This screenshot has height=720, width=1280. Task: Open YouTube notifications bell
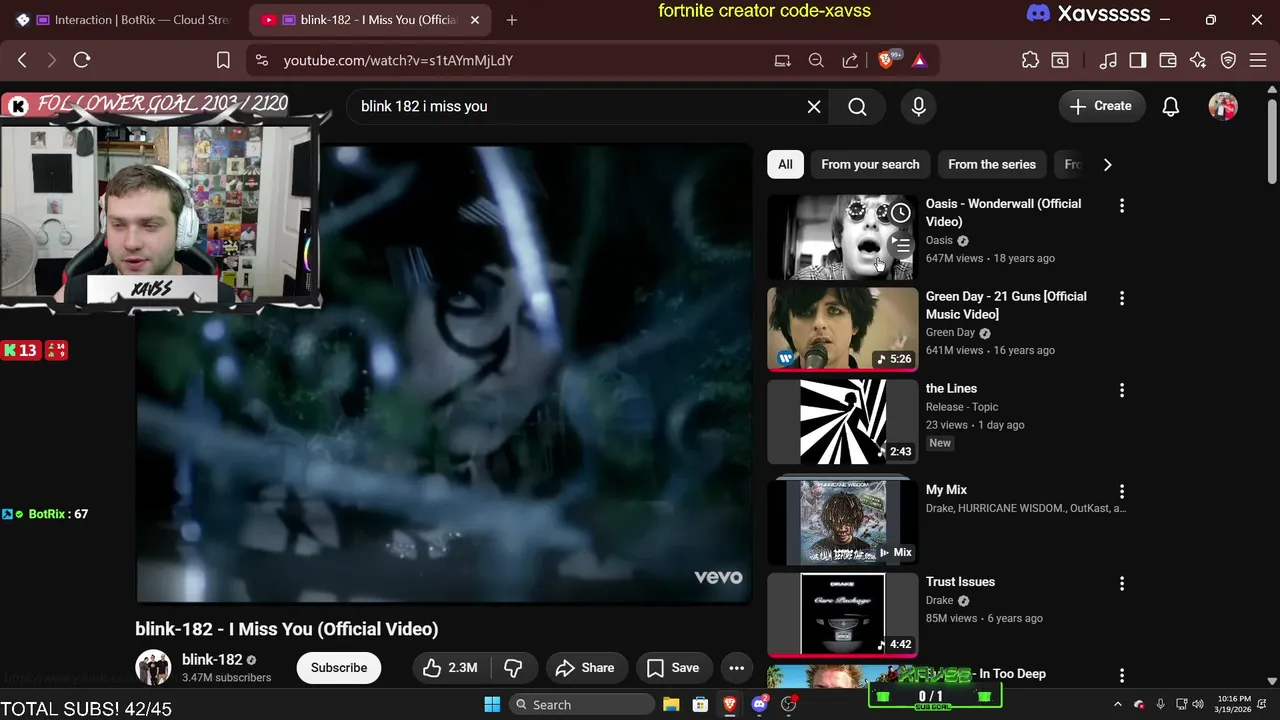[1171, 106]
